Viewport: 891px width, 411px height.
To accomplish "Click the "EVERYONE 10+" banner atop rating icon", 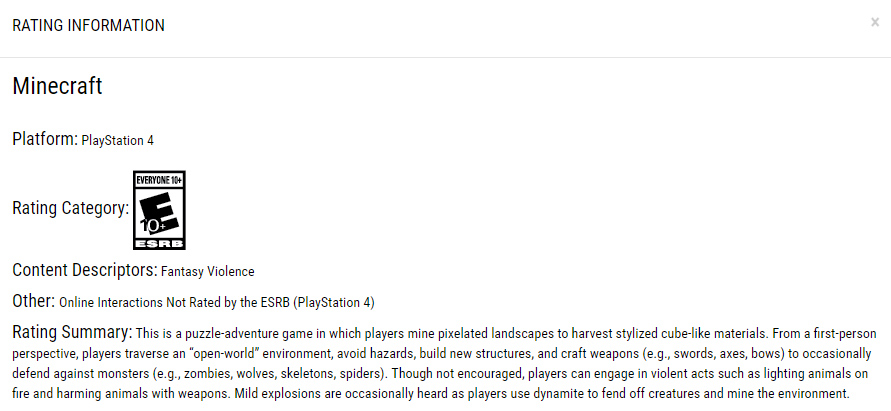I will [159, 179].
